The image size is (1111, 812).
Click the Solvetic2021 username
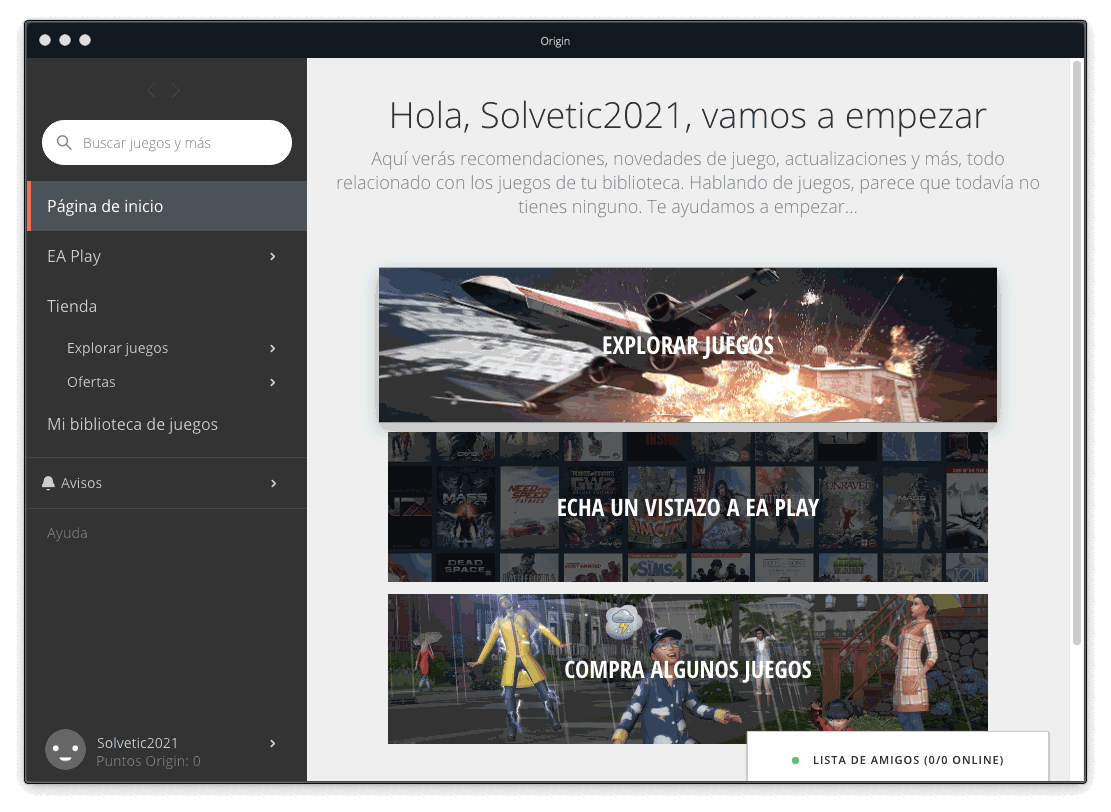(x=137, y=743)
